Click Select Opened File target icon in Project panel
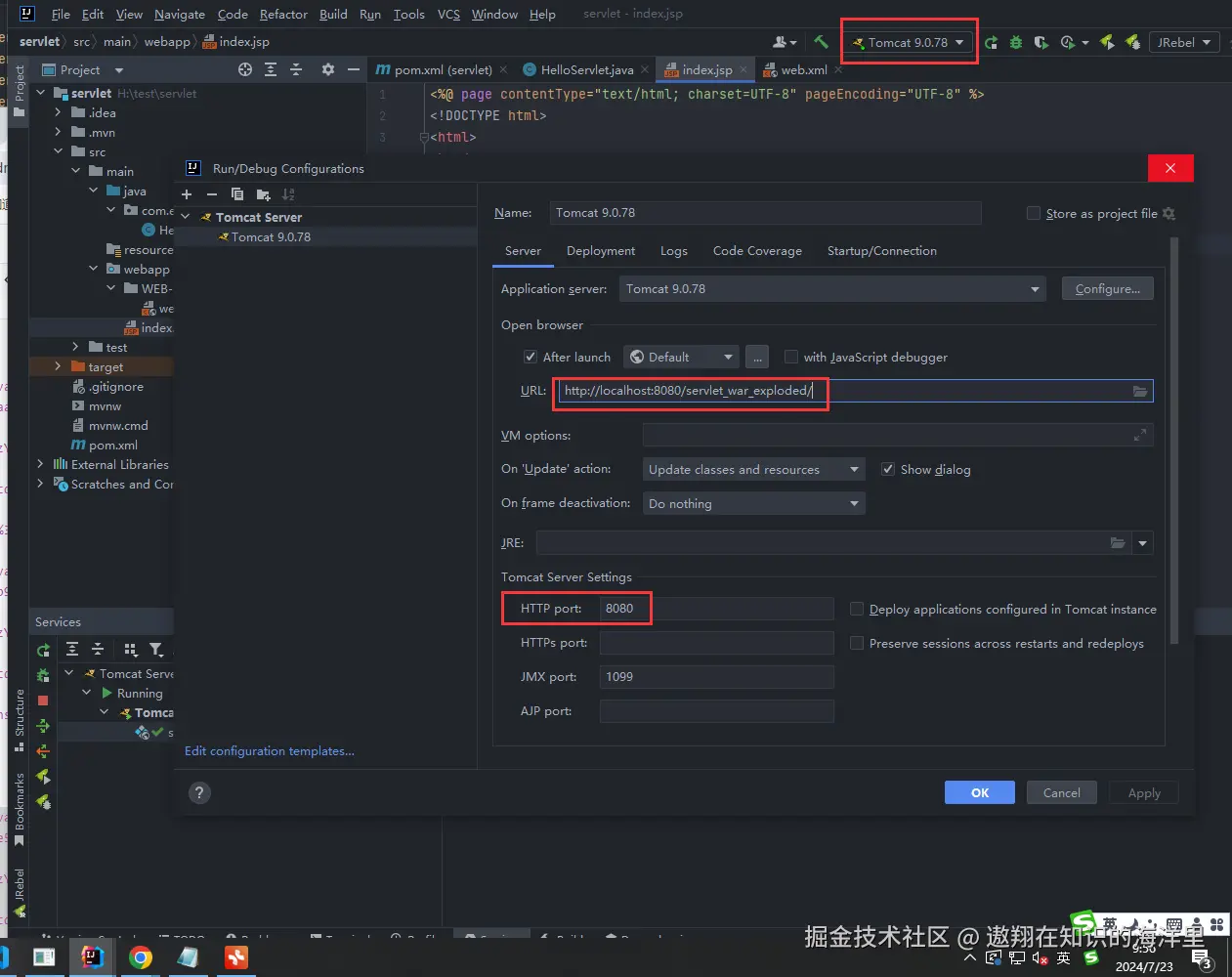The image size is (1232, 977). click(245, 69)
